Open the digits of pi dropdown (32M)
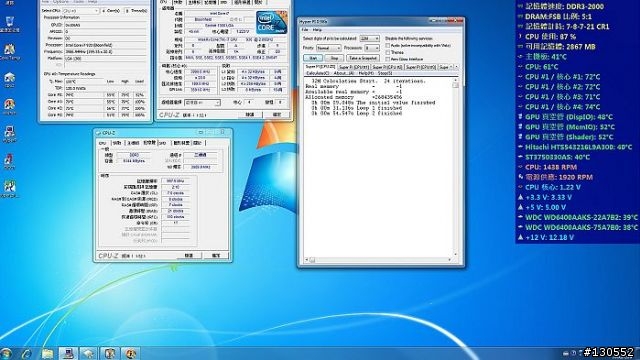 point(370,38)
